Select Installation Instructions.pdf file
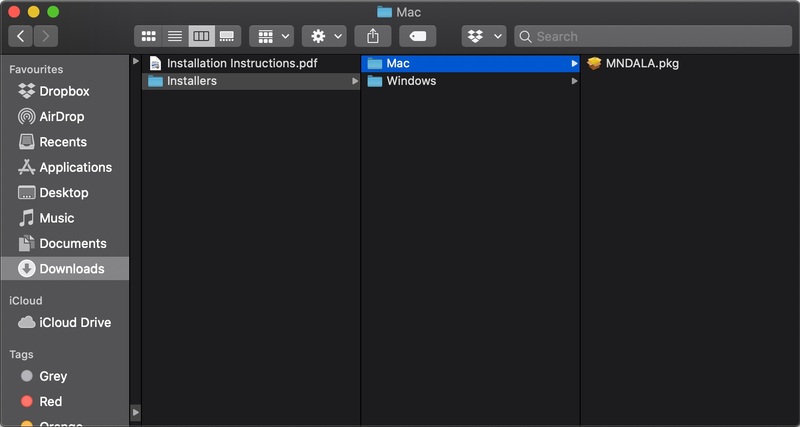The image size is (800, 427). [251, 63]
